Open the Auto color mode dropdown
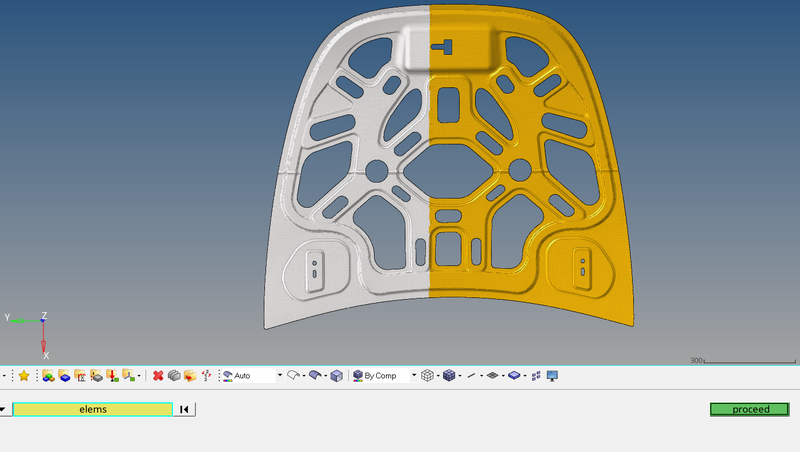 pos(279,376)
